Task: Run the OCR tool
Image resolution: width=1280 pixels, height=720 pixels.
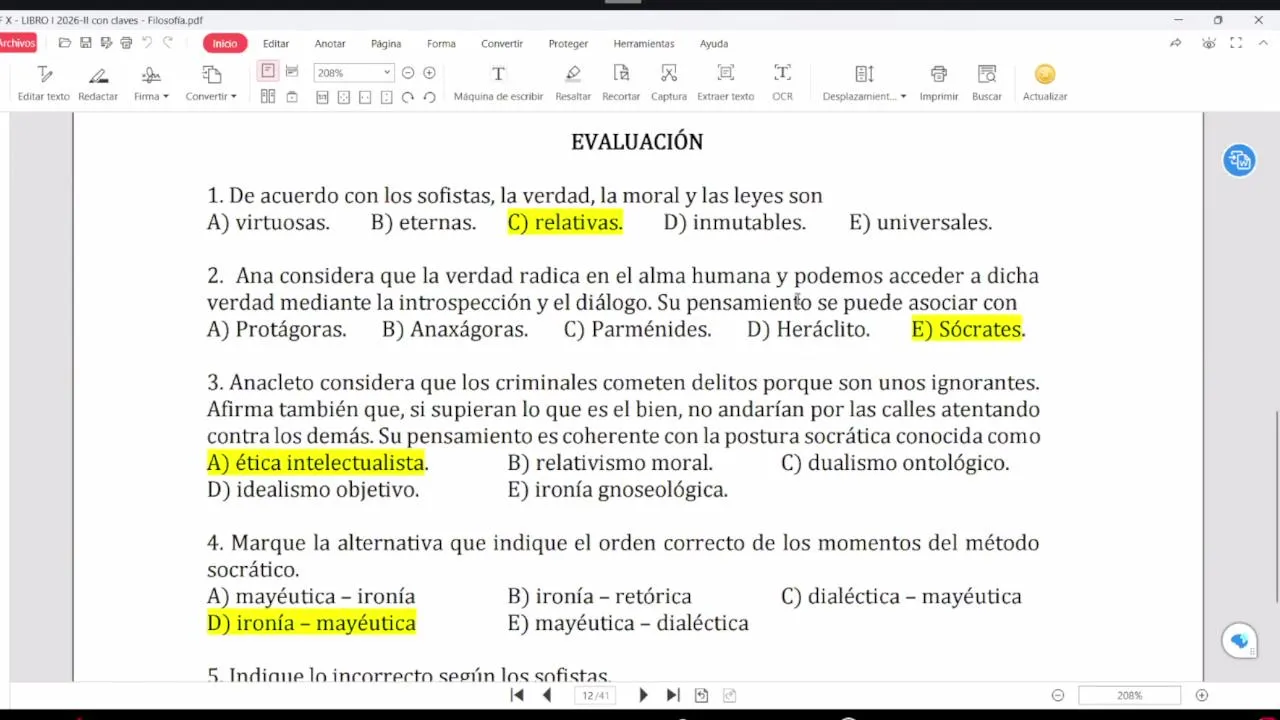Action: 782,83
